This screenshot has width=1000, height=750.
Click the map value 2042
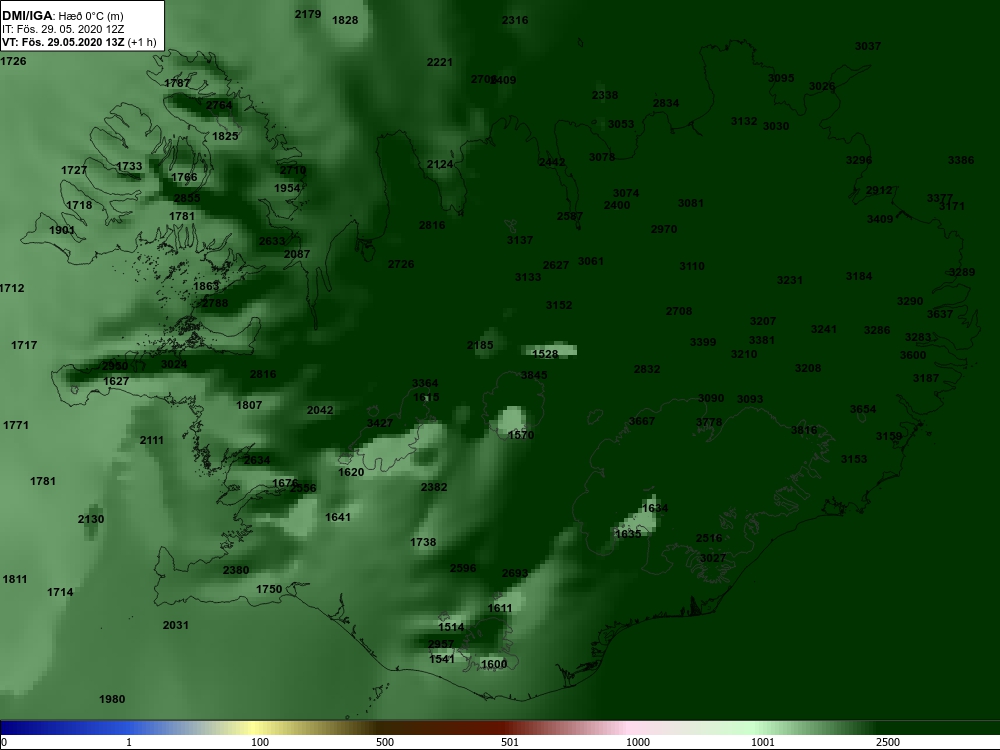pos(320,411)
